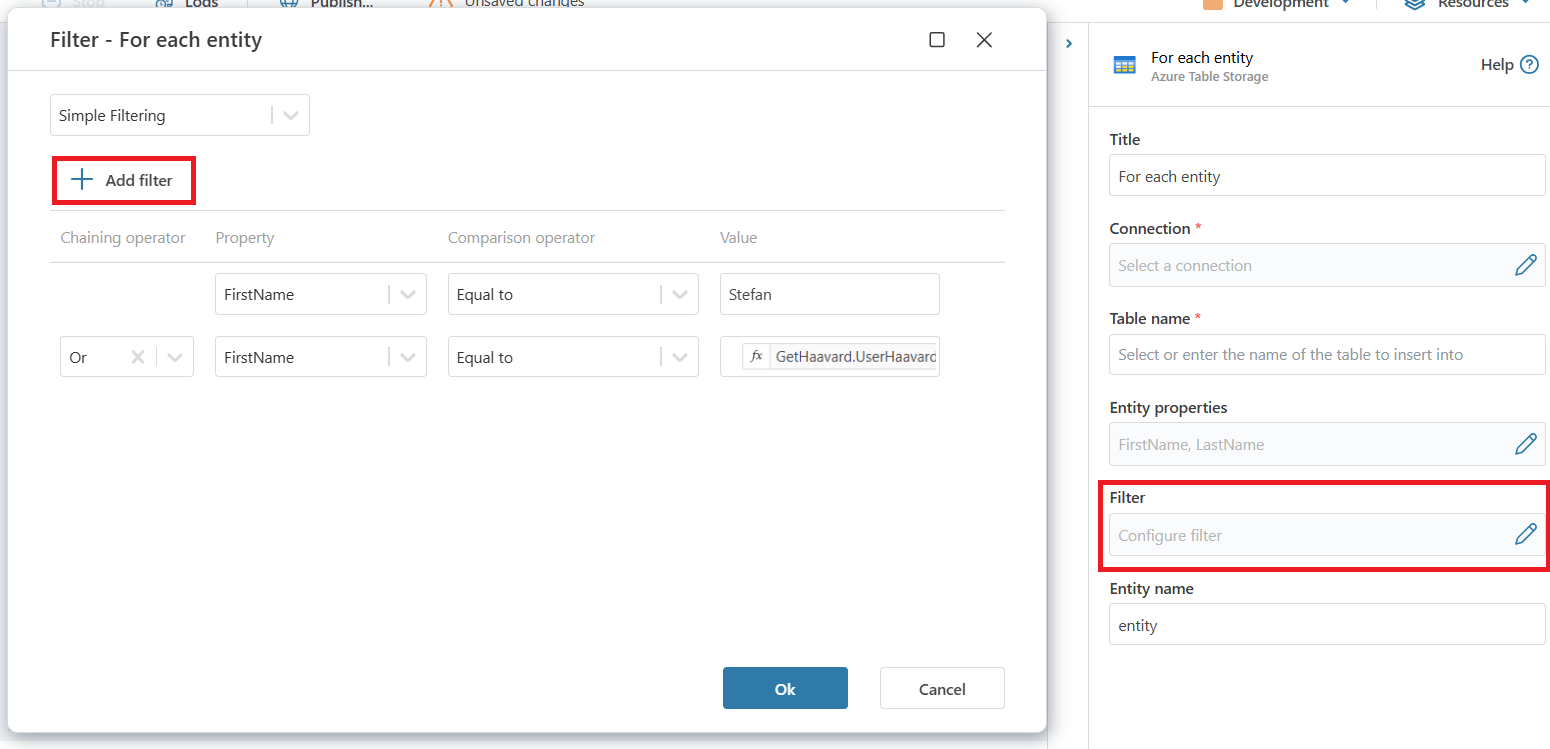Click the Chaining operator column header
This screenshot has width=1550, height=749.
tap(123, 237)
